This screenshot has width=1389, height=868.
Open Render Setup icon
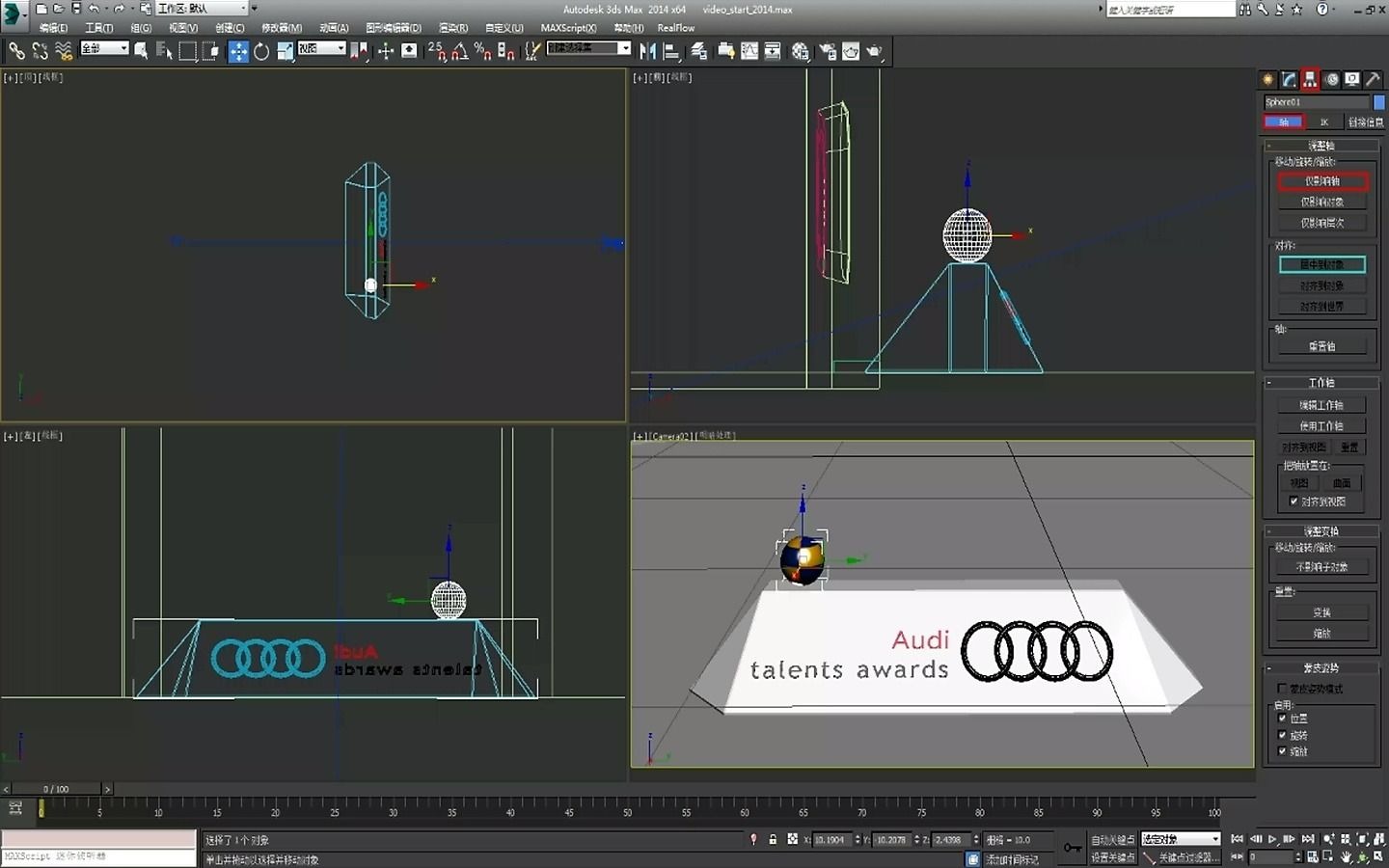coord(827,51)
